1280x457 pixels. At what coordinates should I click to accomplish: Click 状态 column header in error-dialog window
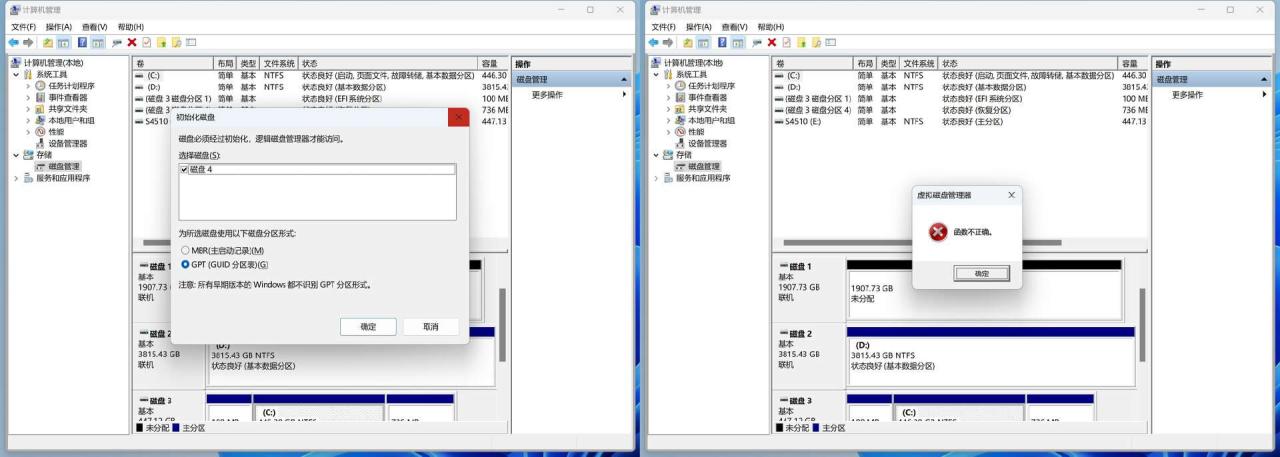(1028, 63)
